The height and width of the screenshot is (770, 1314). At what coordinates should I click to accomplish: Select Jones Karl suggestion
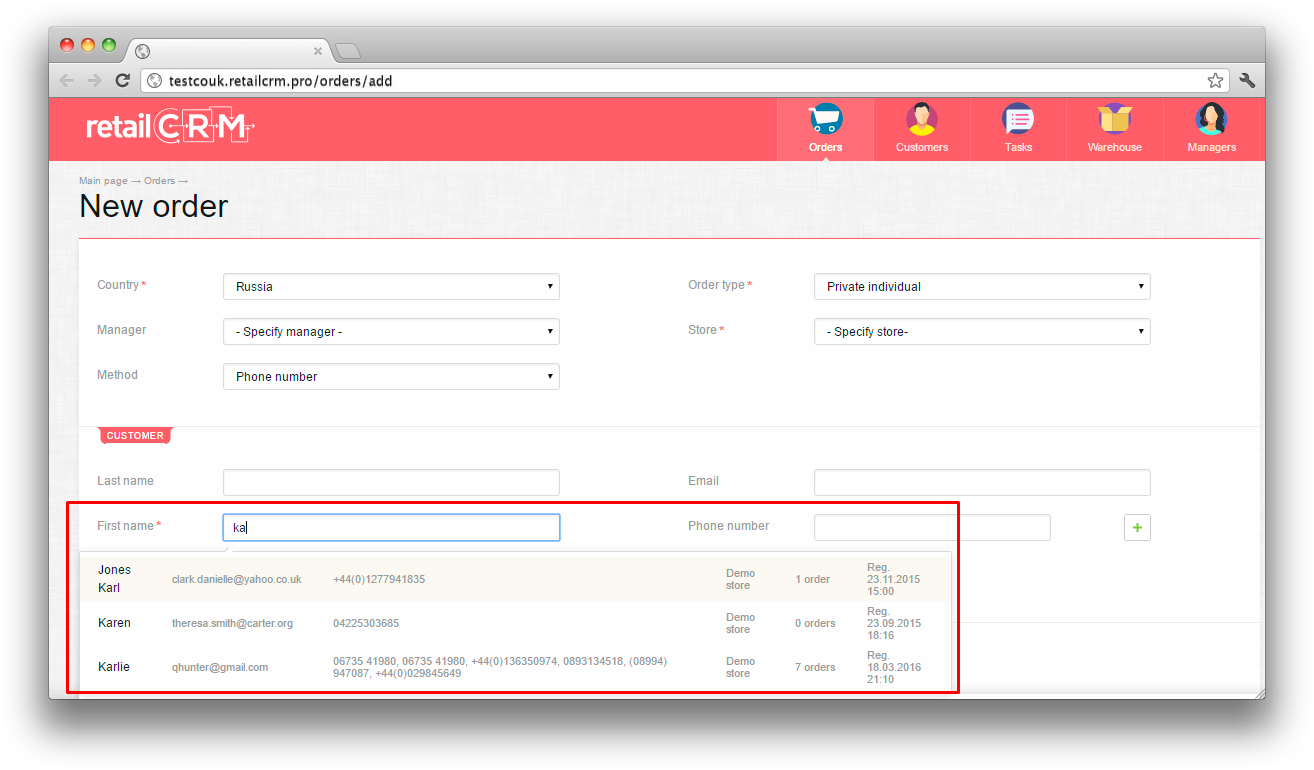coord(515,579)
